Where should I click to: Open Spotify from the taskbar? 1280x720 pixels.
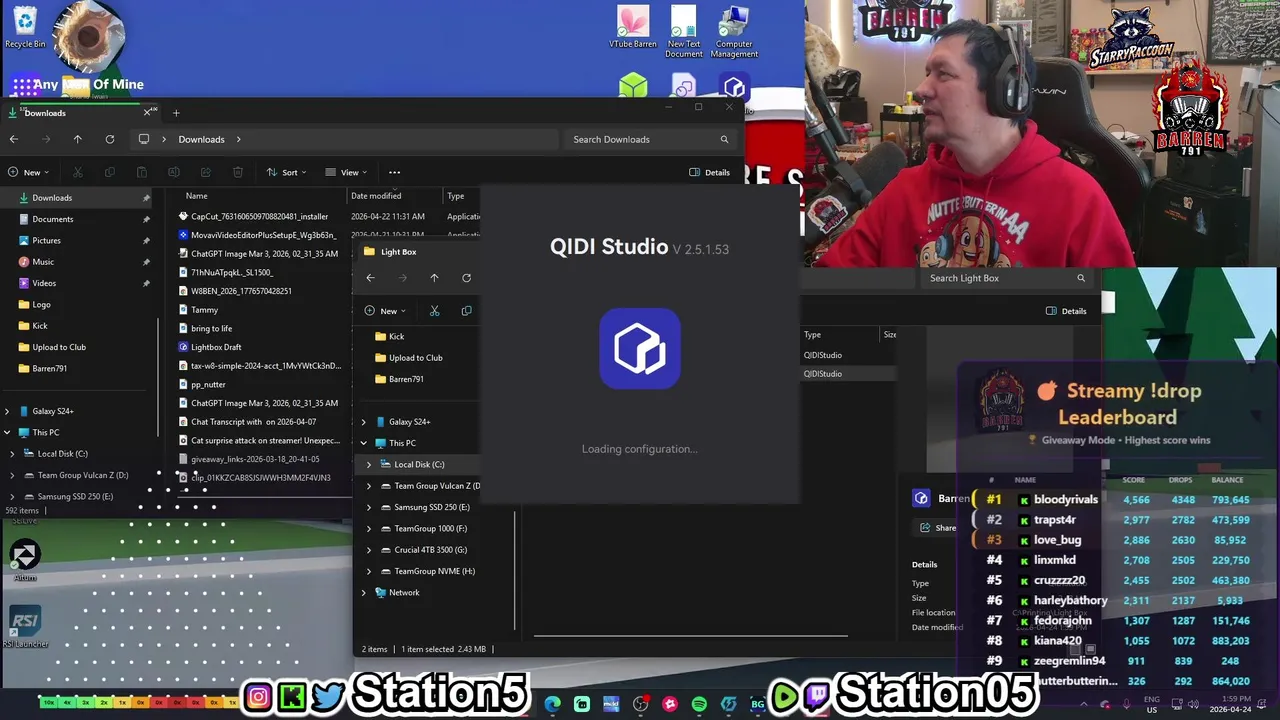pyautogui.click(x=699, y=704)
